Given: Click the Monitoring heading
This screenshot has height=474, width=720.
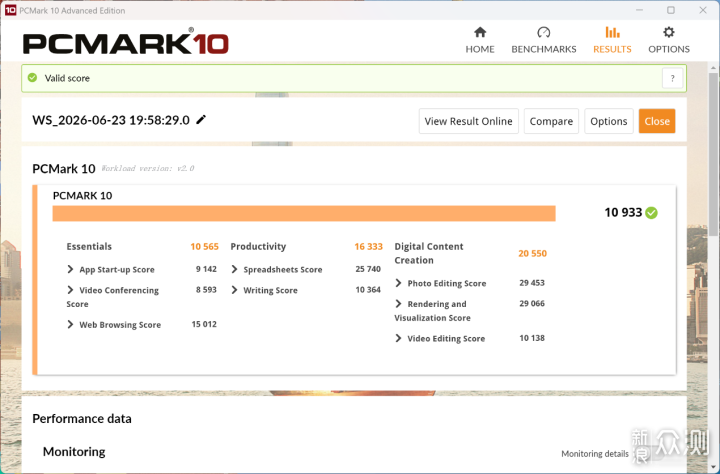Looking at the screenshot, I should tap(74, 452).
